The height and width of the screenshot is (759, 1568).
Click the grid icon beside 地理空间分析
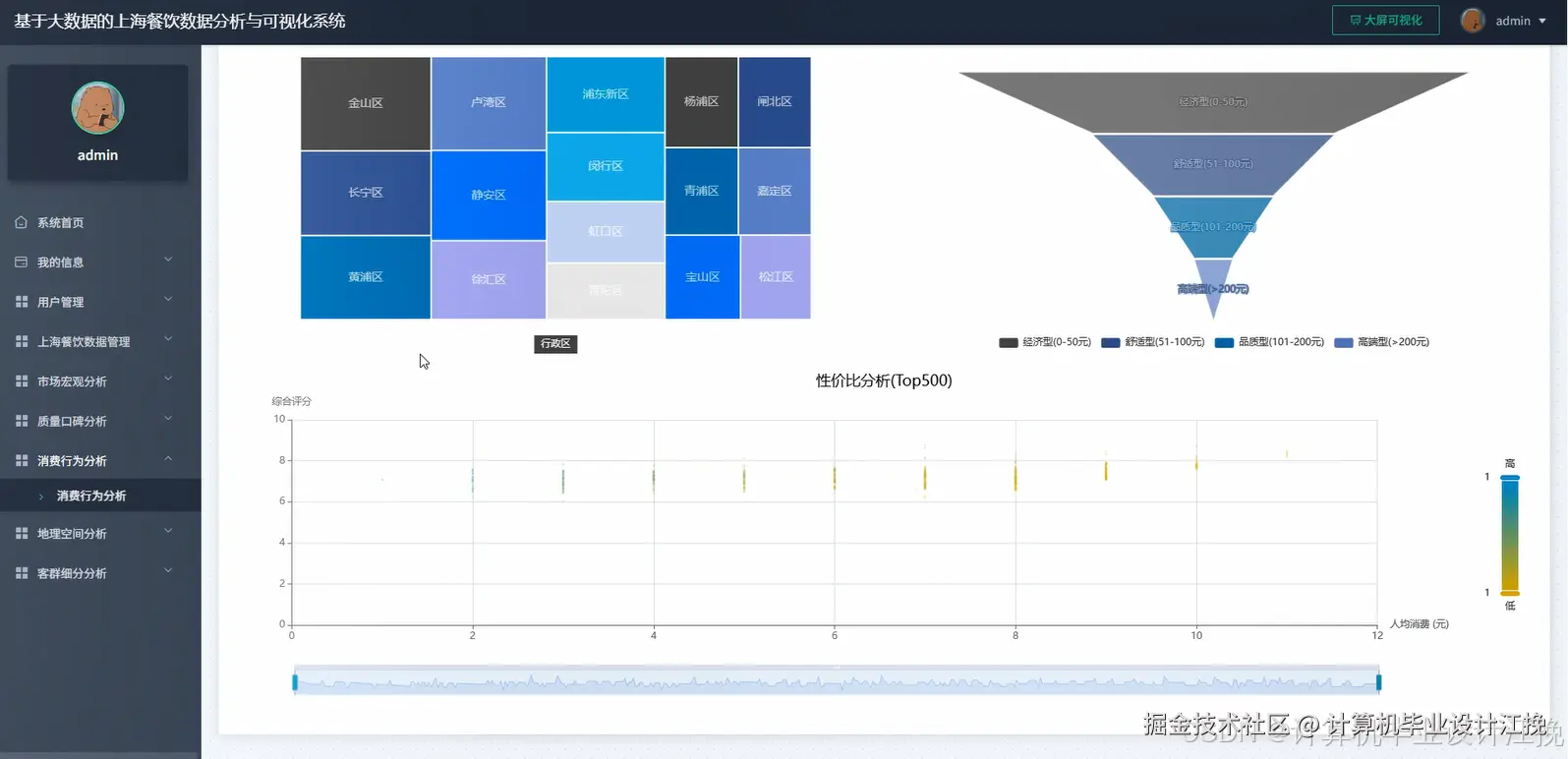pyautogui.click(x=22, y=533)
